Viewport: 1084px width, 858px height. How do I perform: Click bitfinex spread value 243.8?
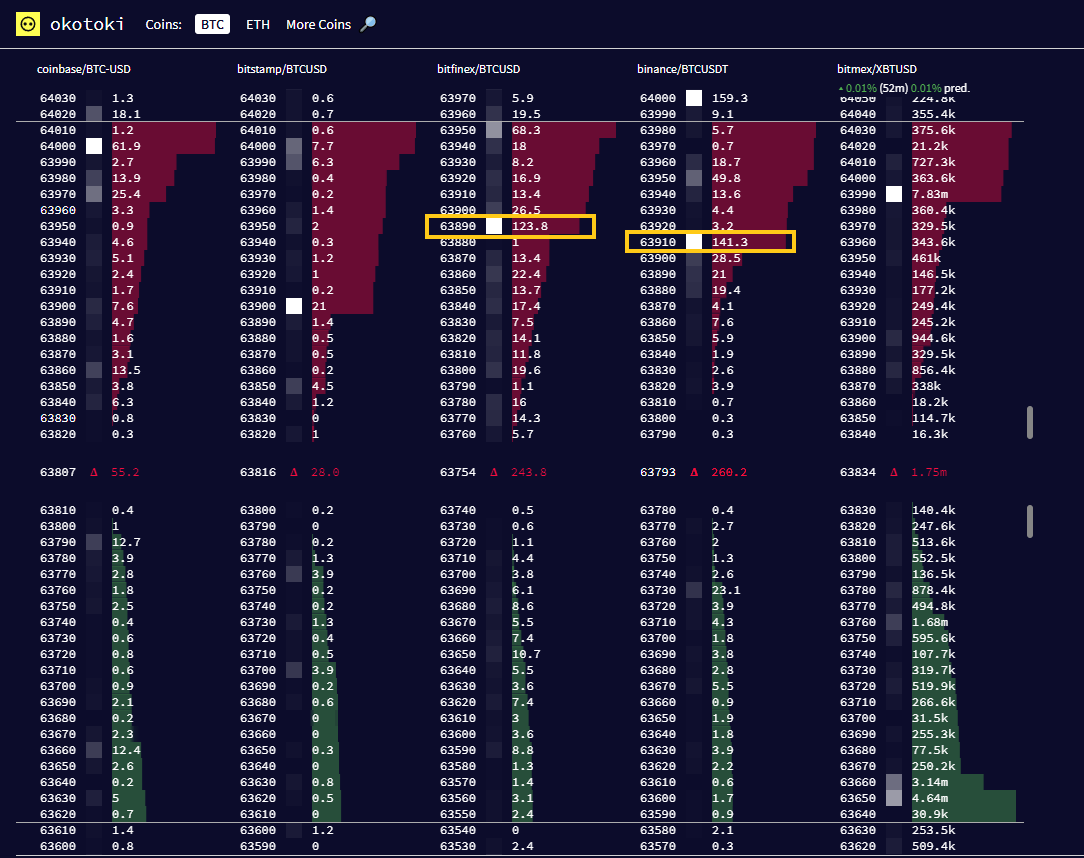pos(529,472)
